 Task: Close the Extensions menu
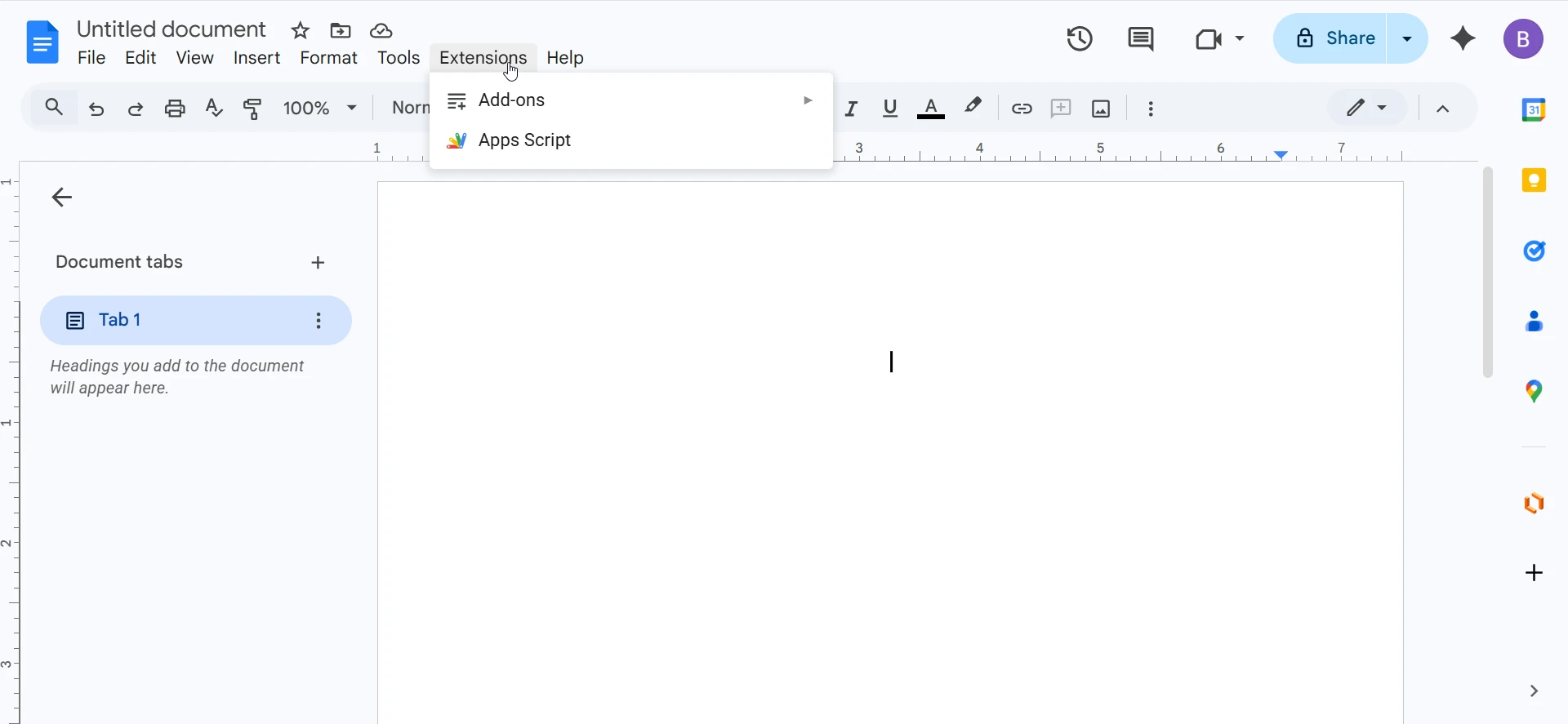click(483, 58)
